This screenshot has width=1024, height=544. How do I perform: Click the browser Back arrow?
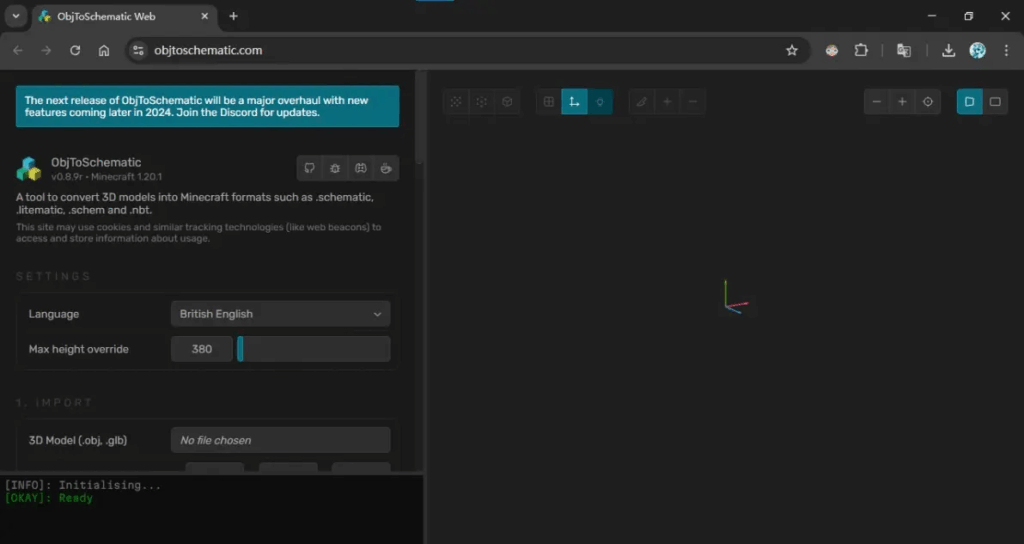click(18, 50)
